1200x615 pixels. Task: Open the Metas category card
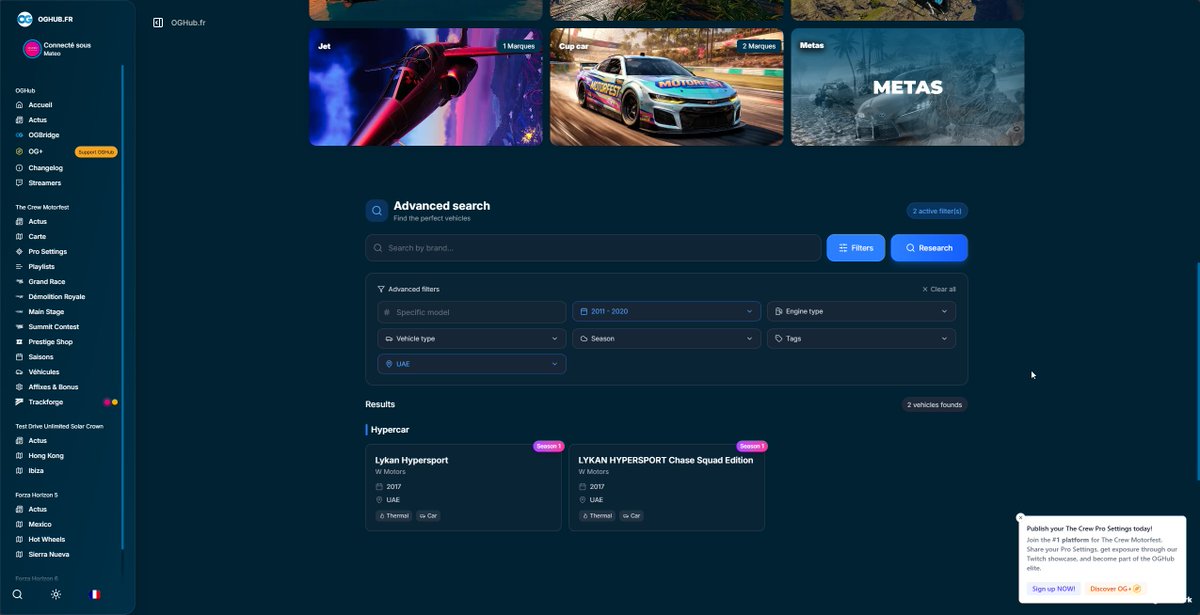[908, 87]
